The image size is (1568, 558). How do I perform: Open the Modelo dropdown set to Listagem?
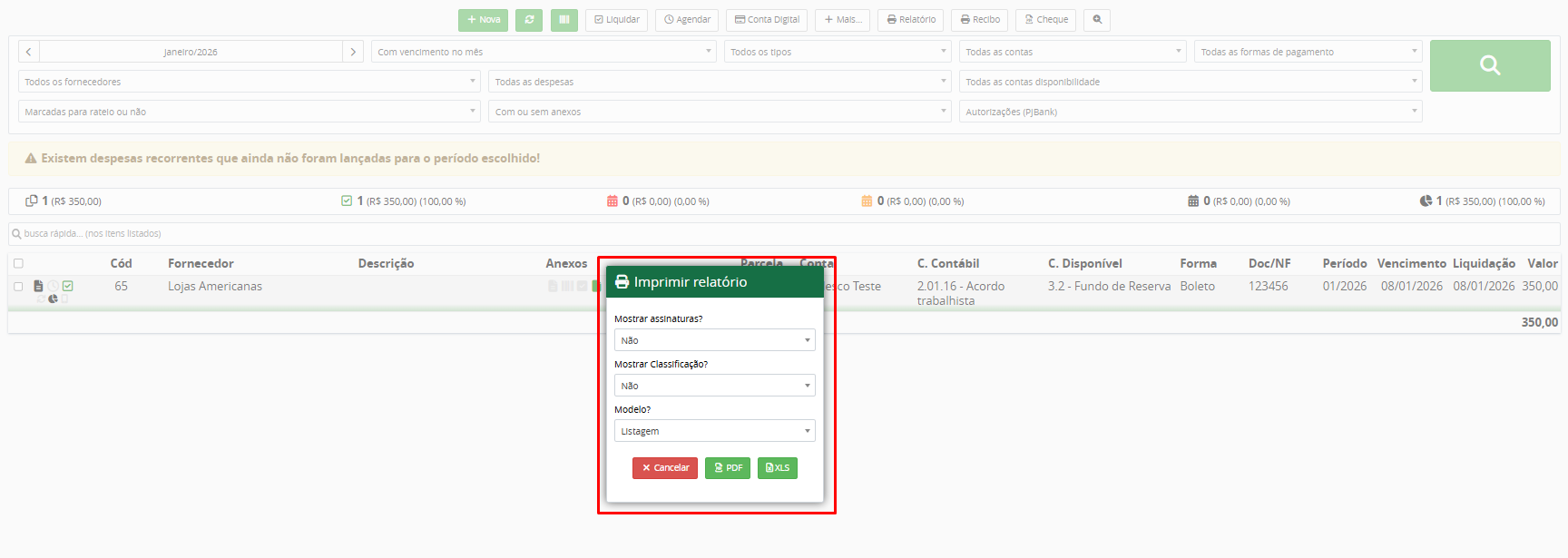[x=714, y=431]
